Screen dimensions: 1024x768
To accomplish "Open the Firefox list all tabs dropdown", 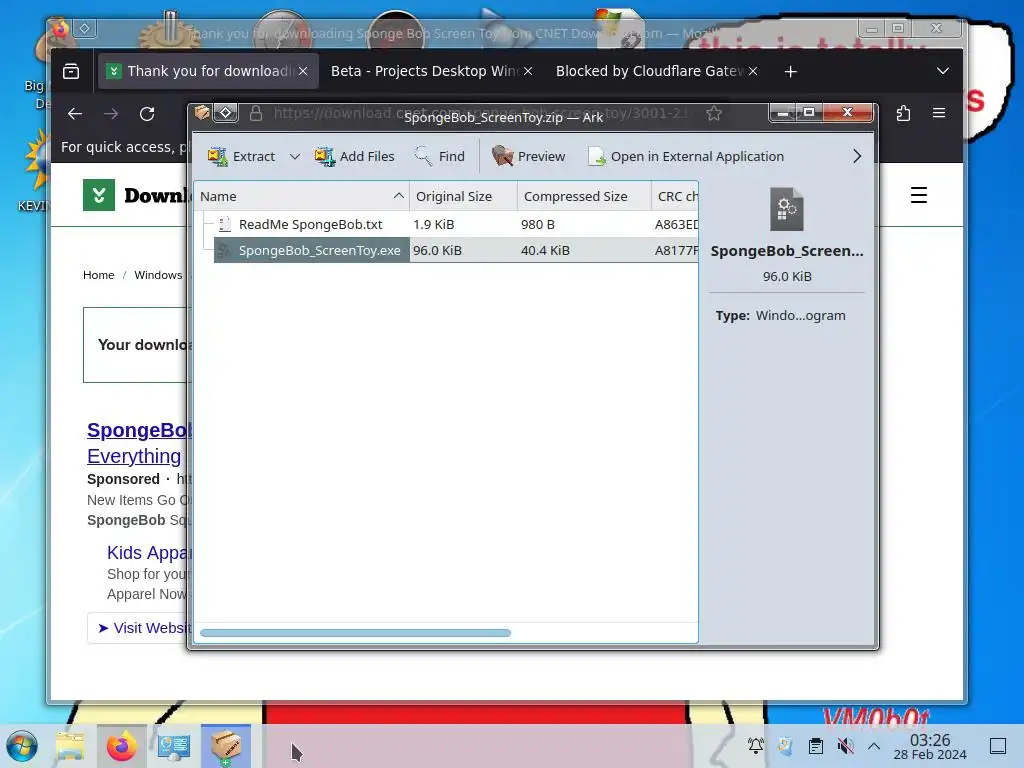I will click(942, 71).
